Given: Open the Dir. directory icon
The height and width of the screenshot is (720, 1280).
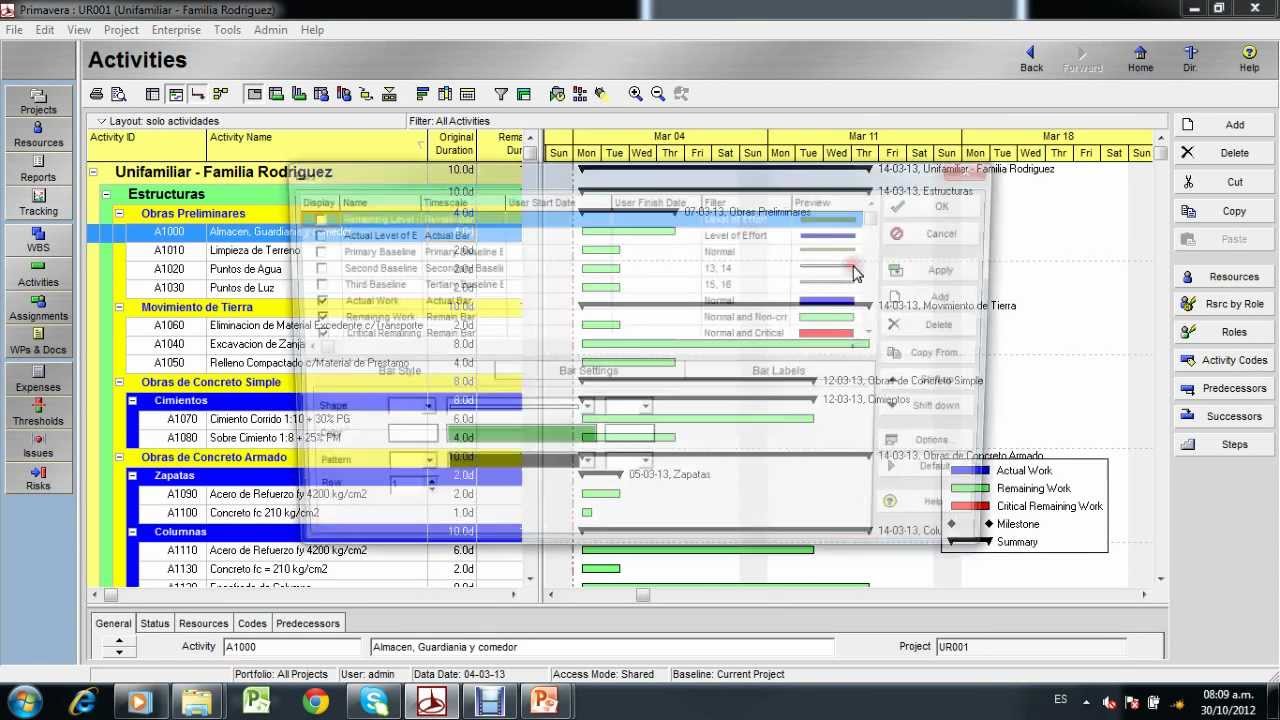Looking at the screenshot, I should click(x=1190, y=59).
